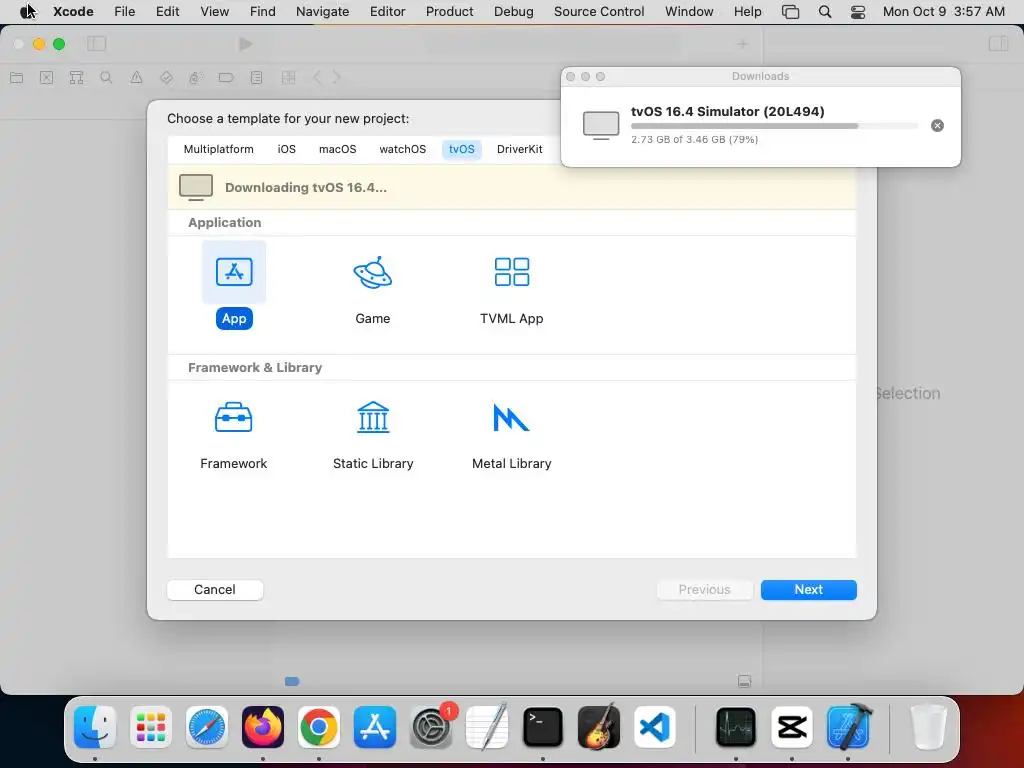1024x768 pixels.
Task: Open the Issue navigator warning icon
Action: [136, 78]
